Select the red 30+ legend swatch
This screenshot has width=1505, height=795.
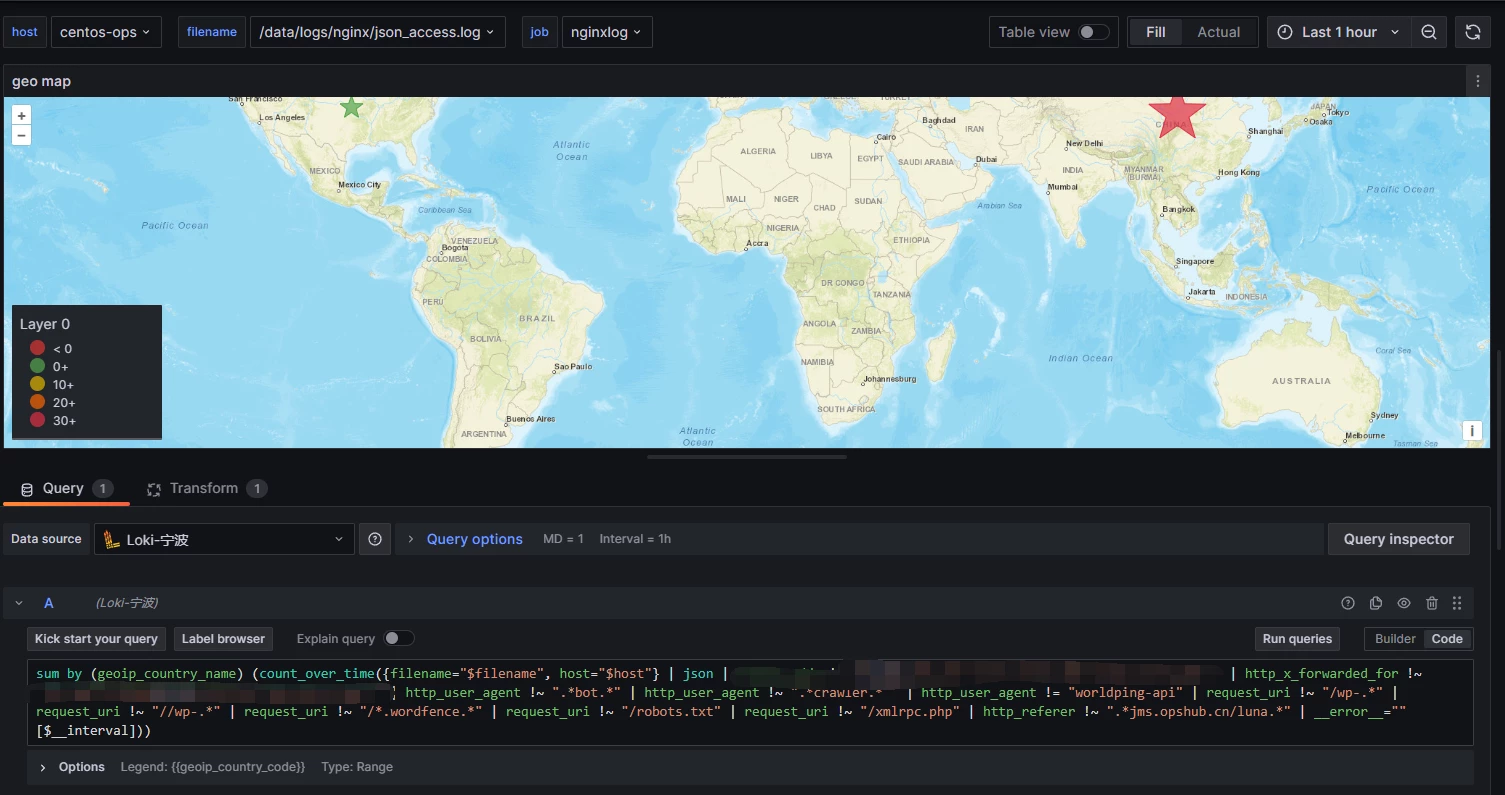point(39,420)
